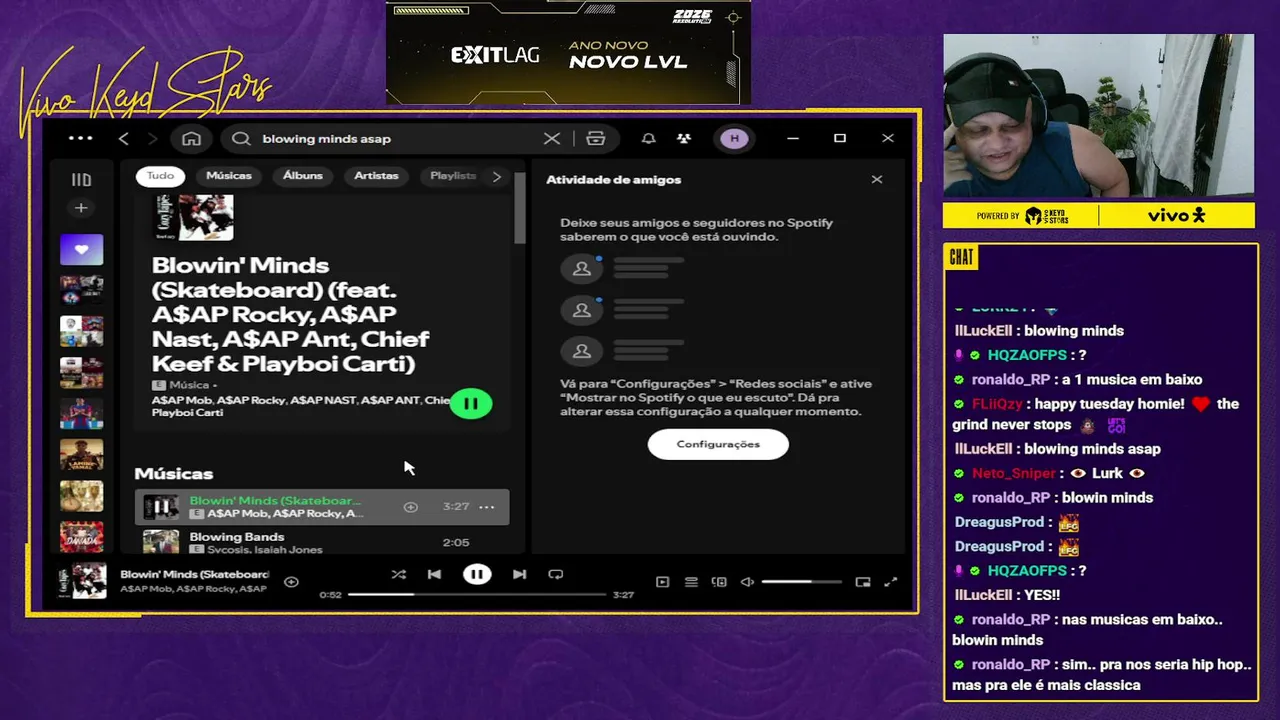Add now playing song to library

click(x=291, y=582)
